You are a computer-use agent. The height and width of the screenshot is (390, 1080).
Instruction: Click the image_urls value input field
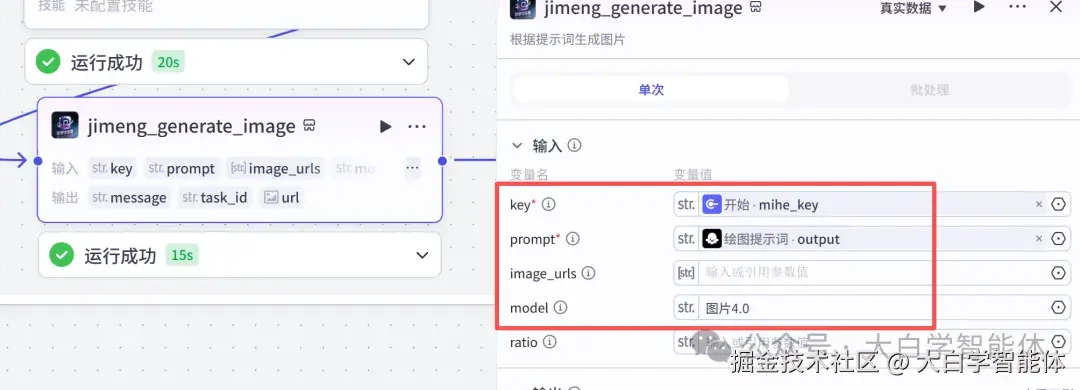873,274
